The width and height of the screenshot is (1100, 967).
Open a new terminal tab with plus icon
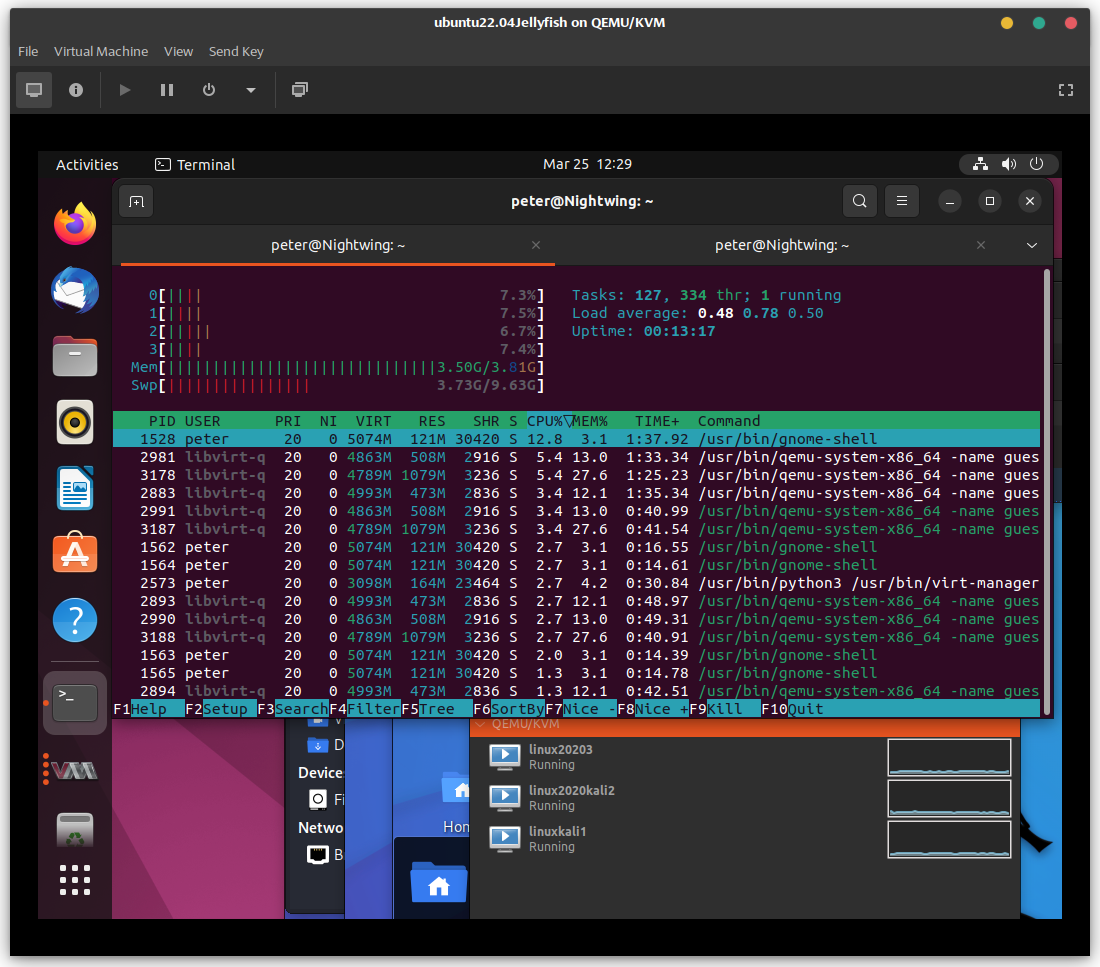(136, 201)
